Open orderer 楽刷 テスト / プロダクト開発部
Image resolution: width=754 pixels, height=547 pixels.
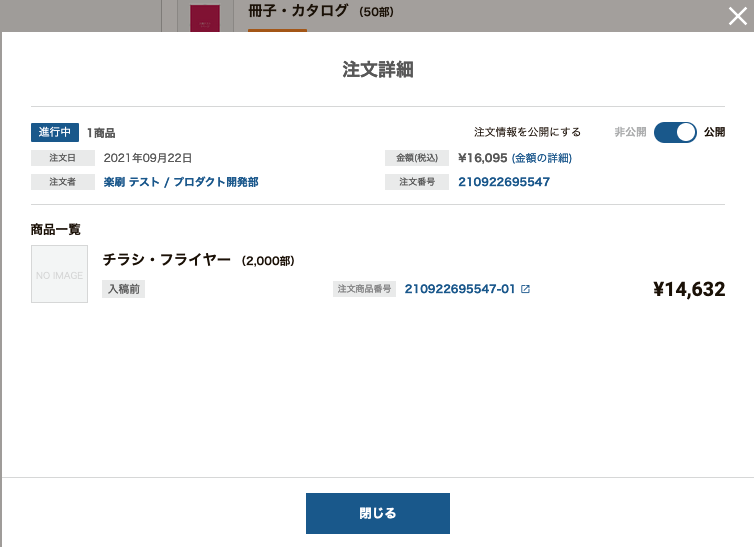click(x=181, y=182)
